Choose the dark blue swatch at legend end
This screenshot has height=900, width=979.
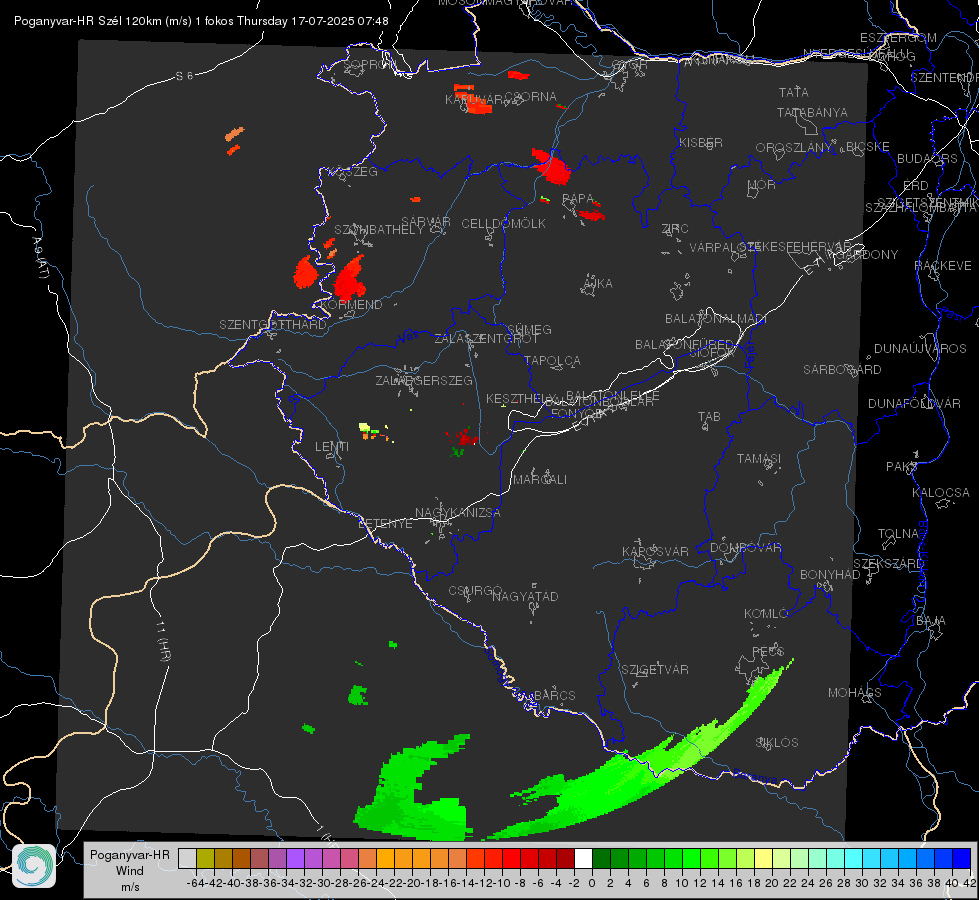[962, 858]
